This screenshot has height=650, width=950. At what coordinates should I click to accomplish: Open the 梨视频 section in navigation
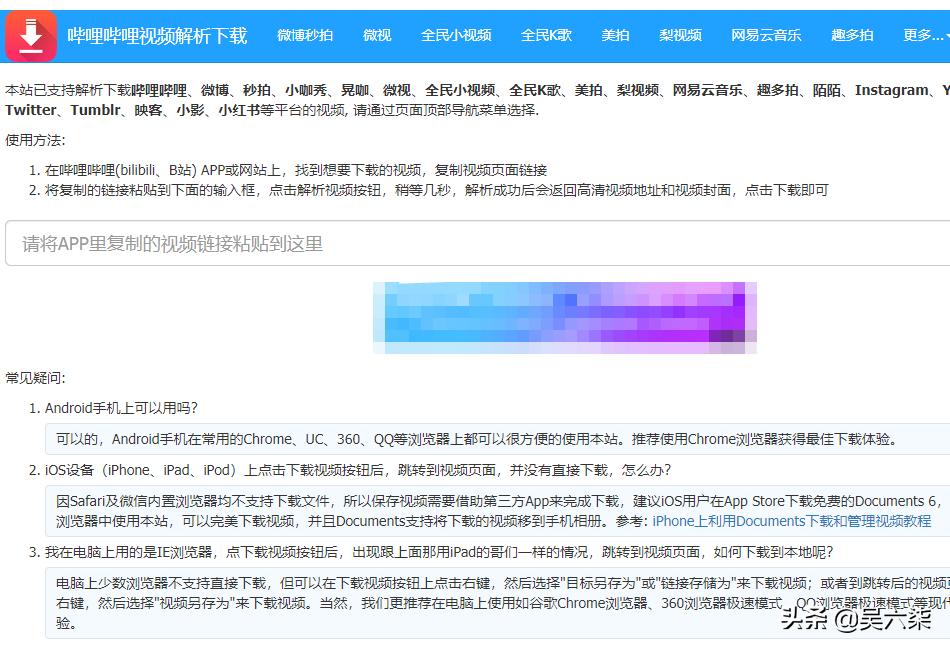click(680, 34)
